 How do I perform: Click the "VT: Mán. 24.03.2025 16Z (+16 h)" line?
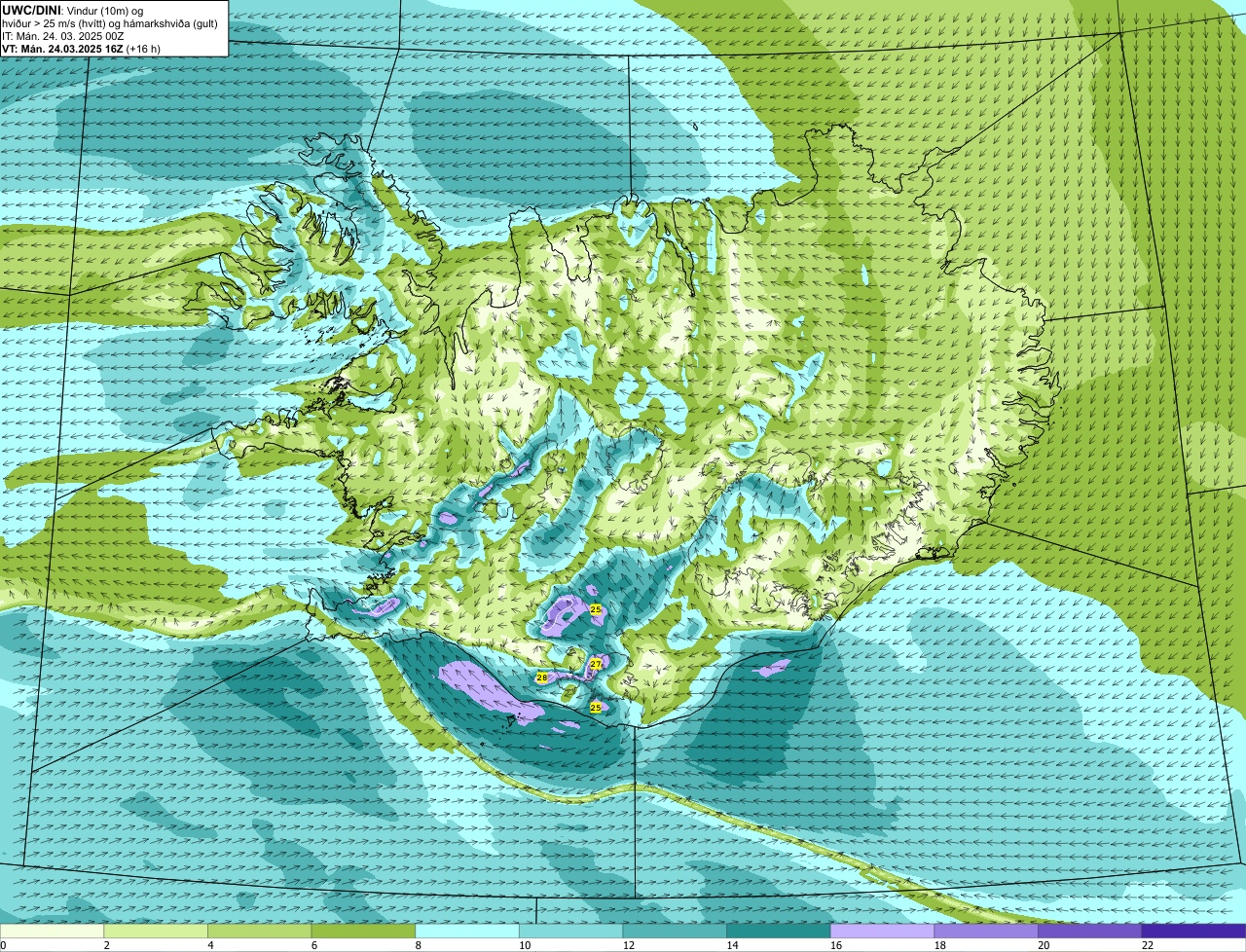point(82,48)
